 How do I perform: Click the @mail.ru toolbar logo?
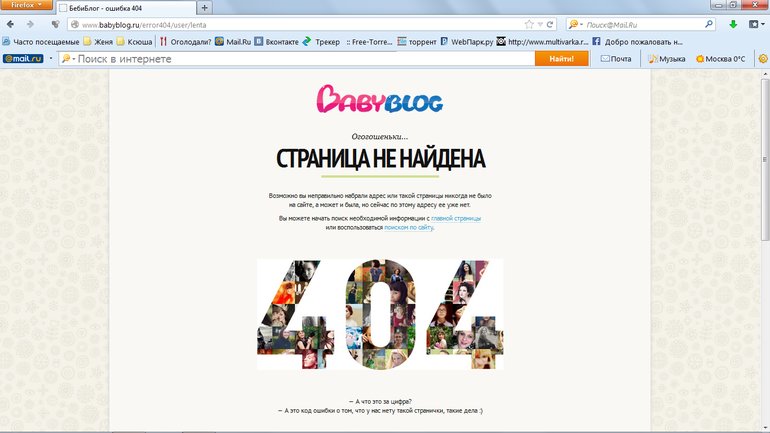click(x=23, y=58)
